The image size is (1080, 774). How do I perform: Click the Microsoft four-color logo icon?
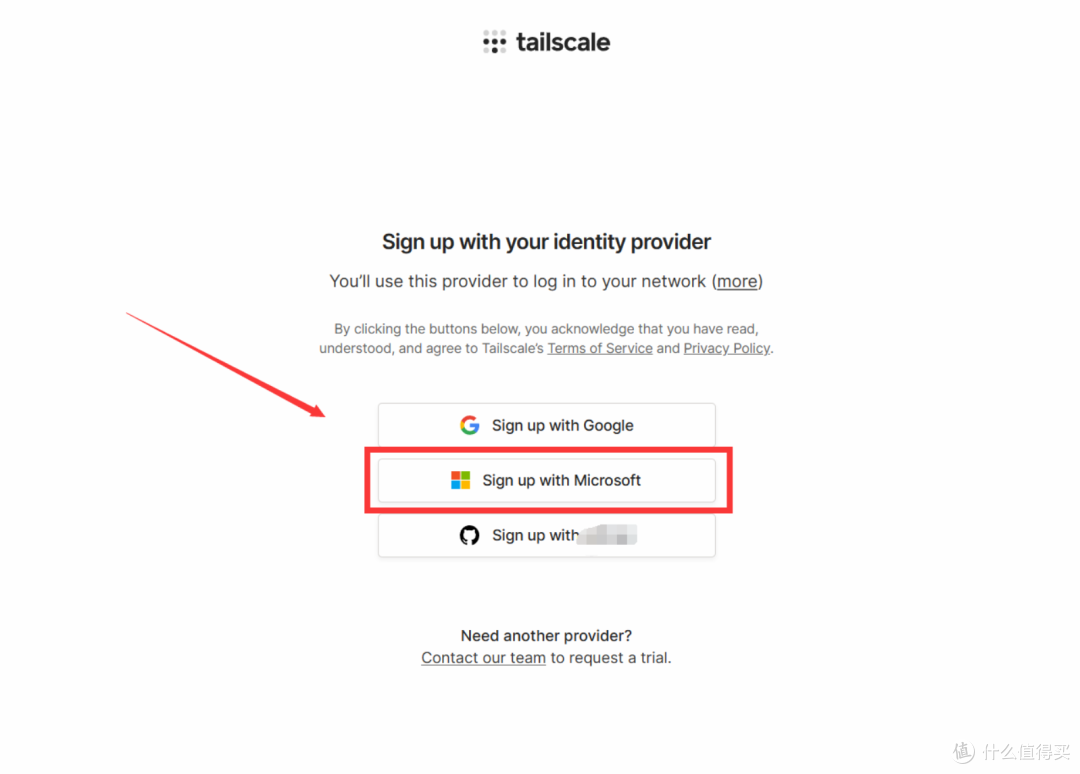(x=460, y=480)
